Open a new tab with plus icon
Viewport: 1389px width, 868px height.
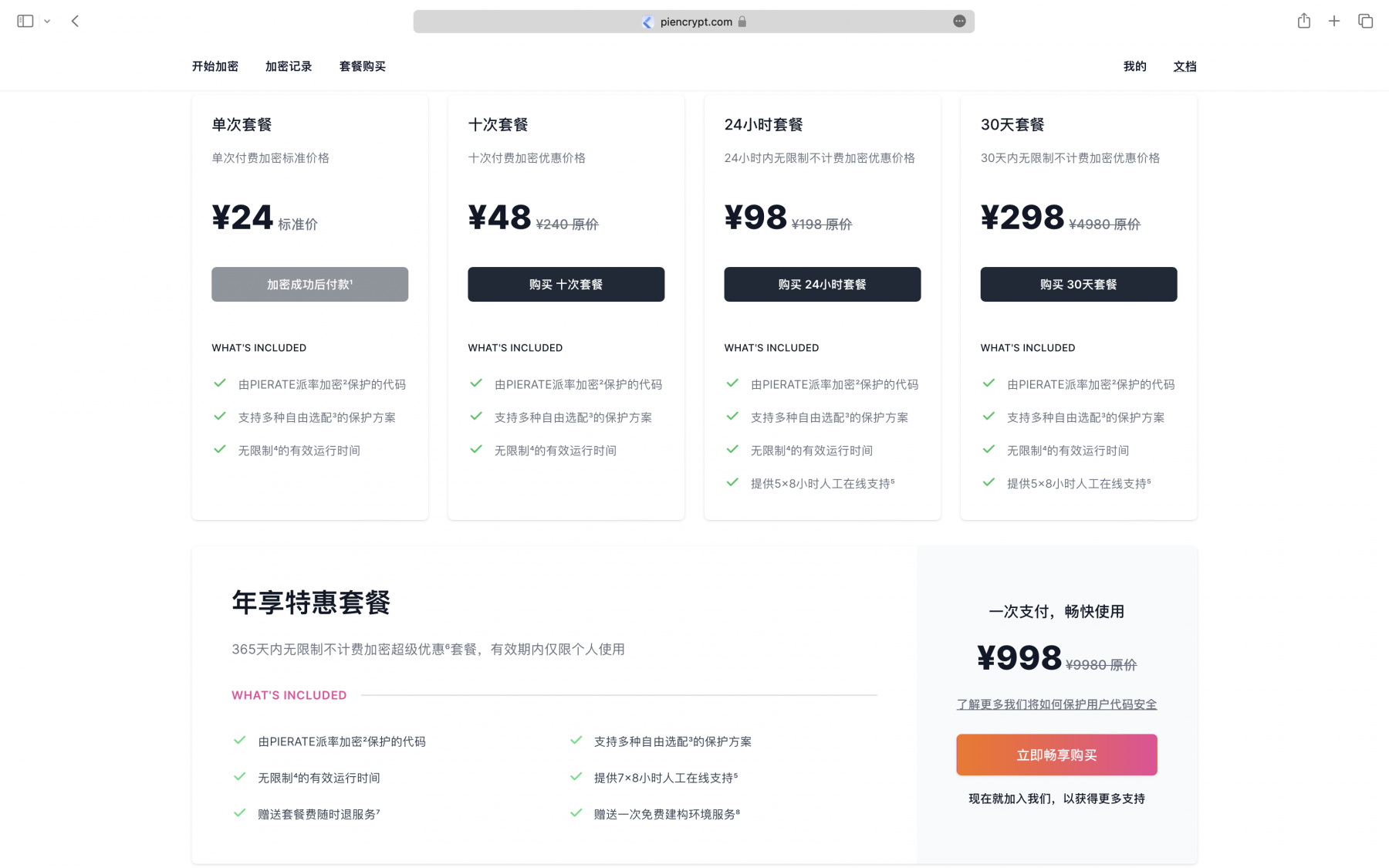pyautogui.click(x=1334, y=22)
